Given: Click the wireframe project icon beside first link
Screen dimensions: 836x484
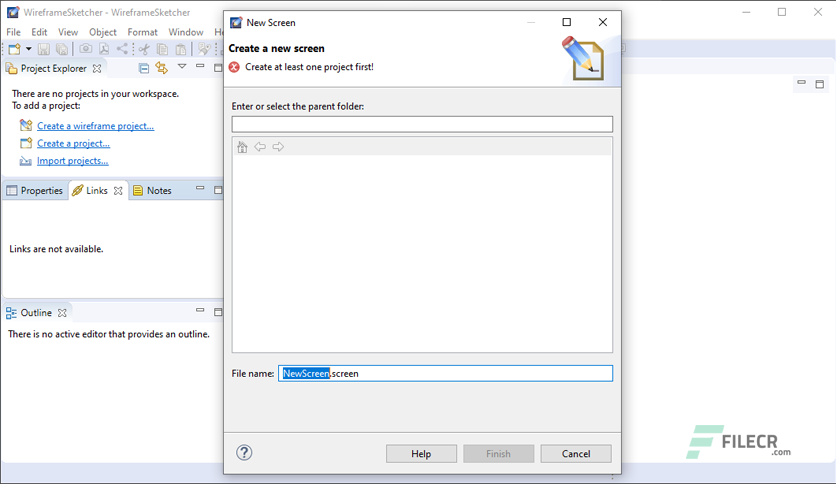Looking at the screenshot, I should click(26, 125).
